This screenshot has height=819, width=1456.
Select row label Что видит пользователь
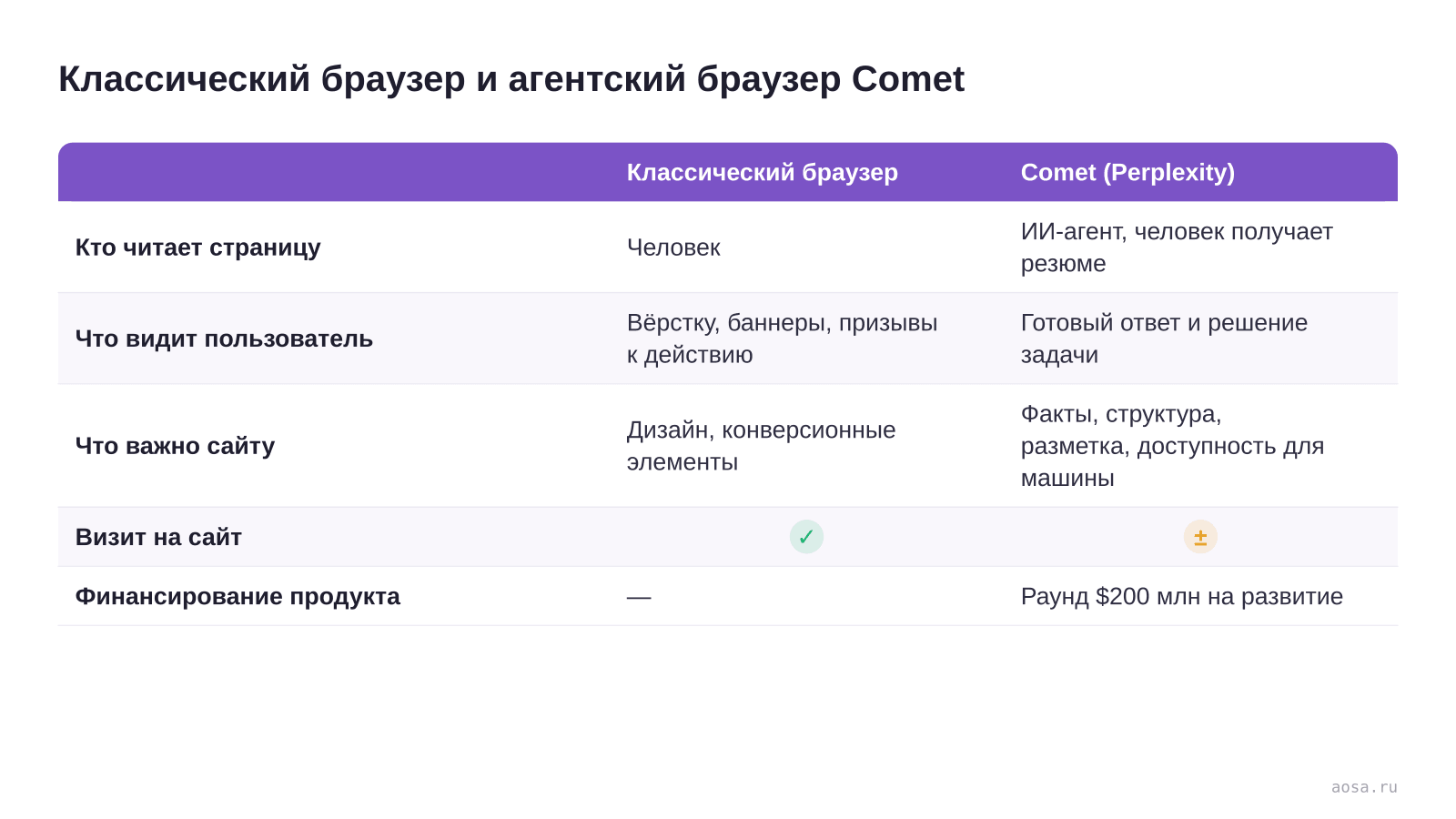224,339
